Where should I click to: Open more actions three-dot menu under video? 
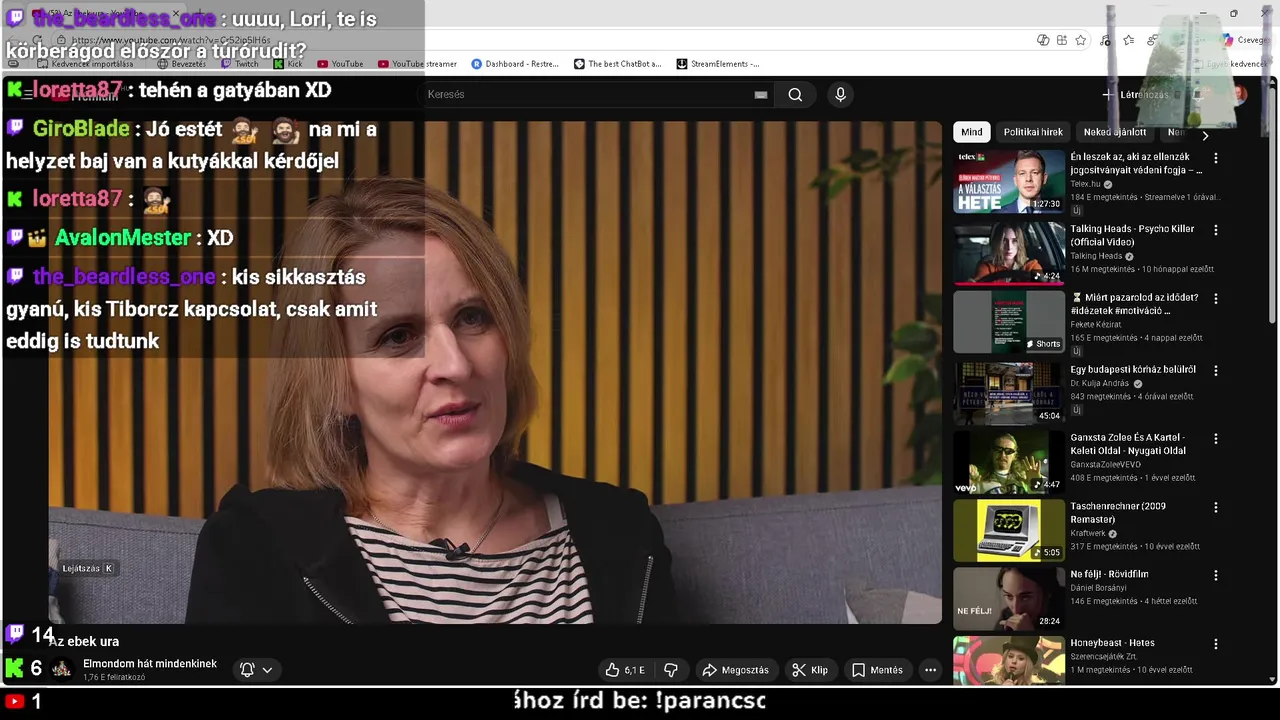pos(930,670)
